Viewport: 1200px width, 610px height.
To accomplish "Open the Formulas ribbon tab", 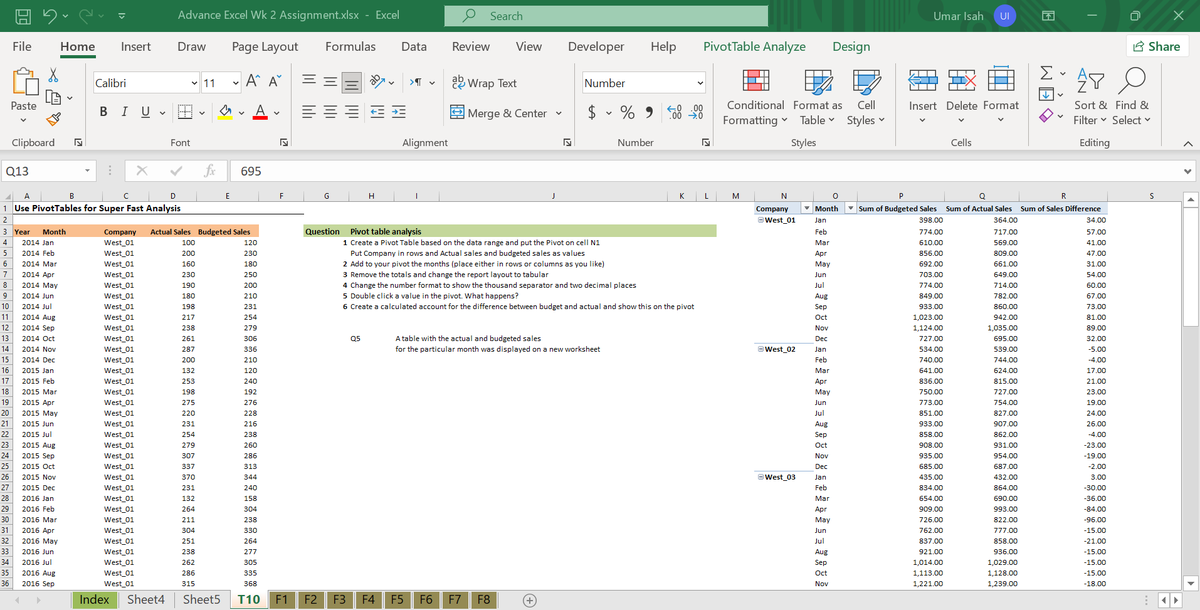I will tap(350, 46).
